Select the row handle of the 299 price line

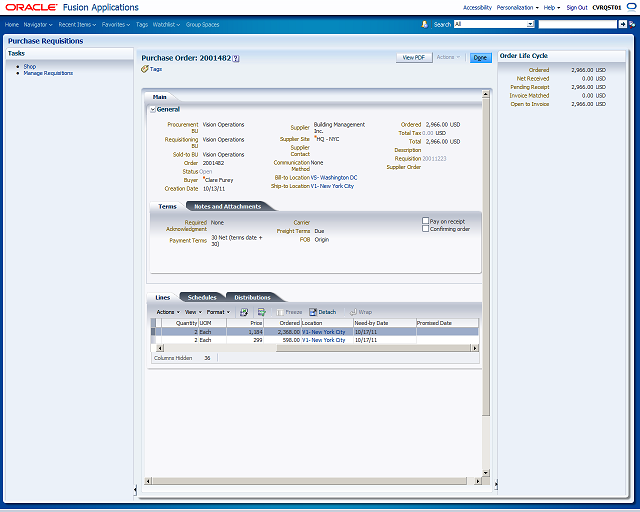(153, 340)
